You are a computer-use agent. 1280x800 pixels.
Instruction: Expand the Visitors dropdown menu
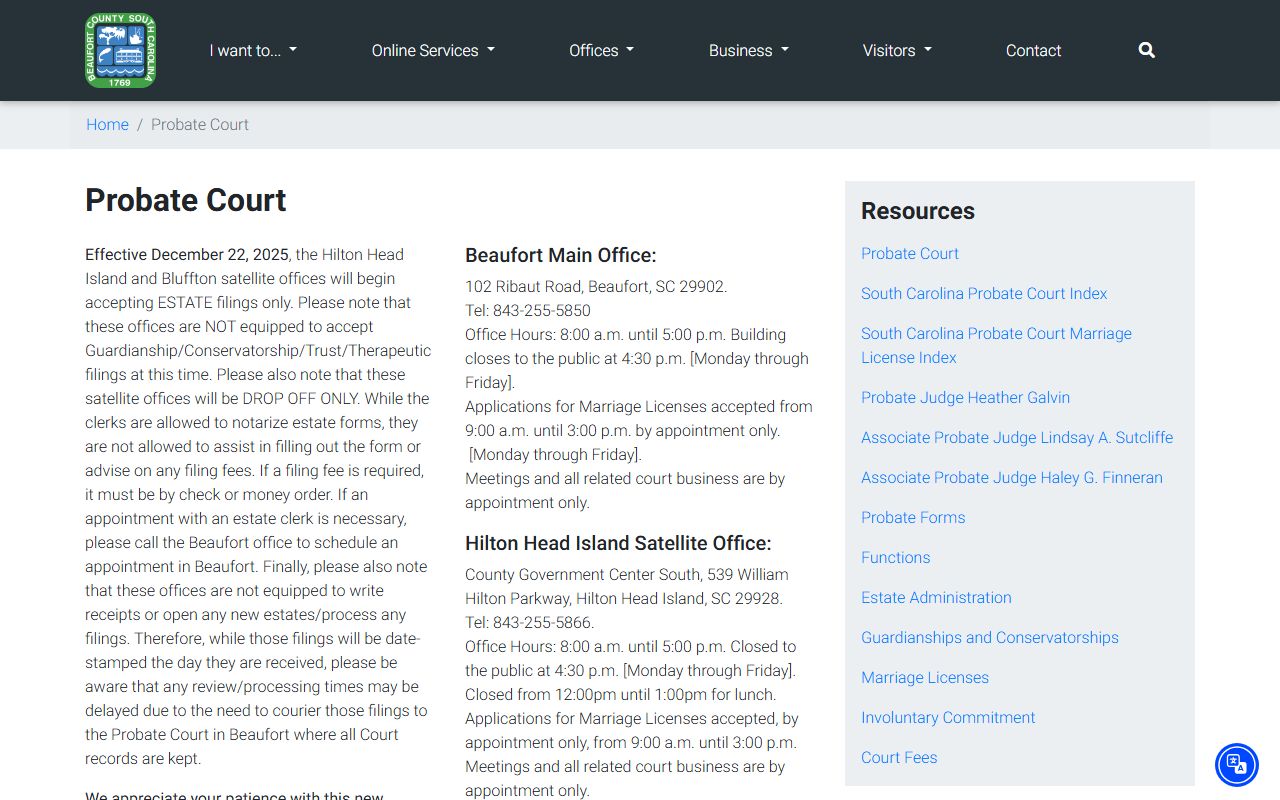click(897, 50)
